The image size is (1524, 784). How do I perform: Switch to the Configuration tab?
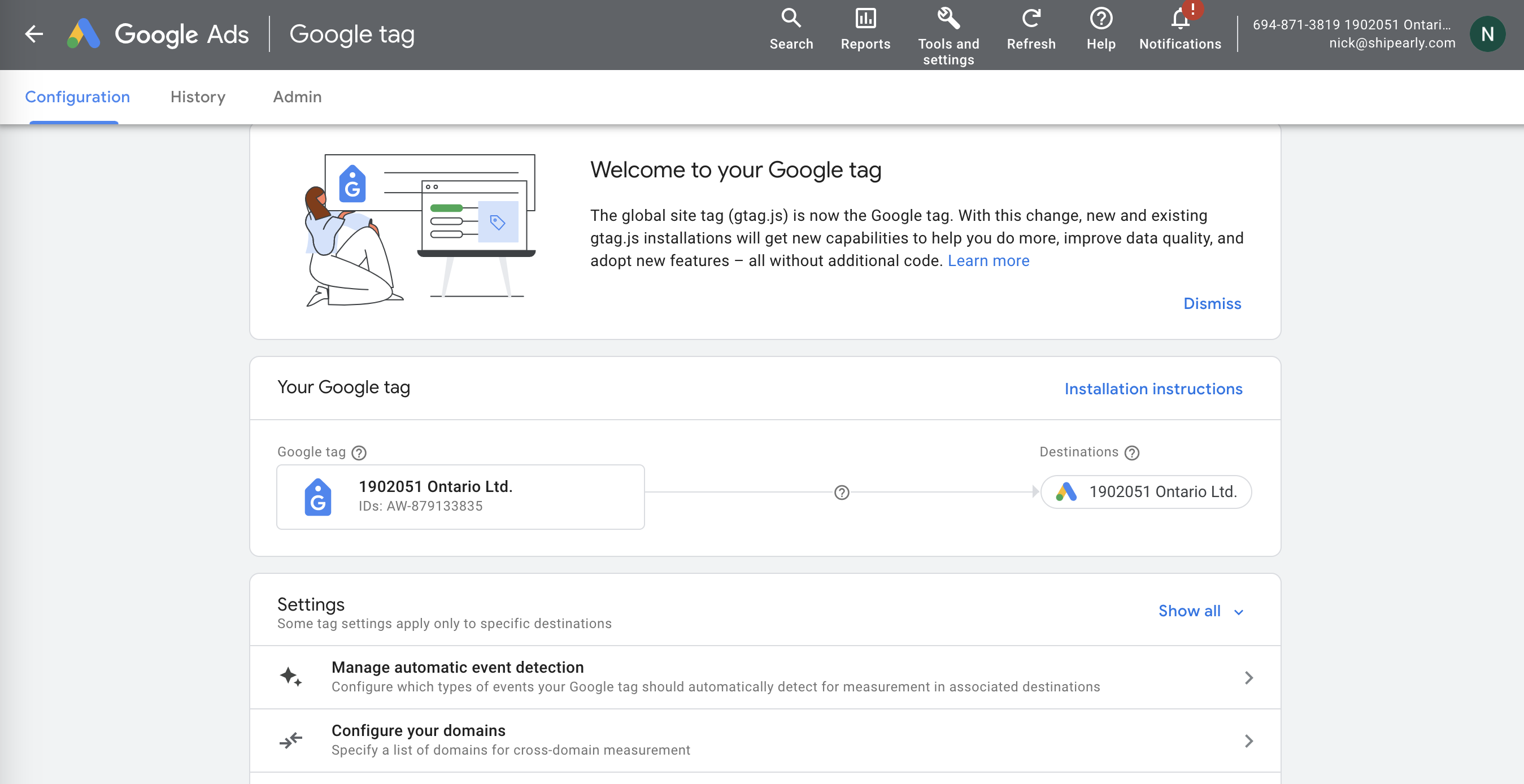(x=77, y=97)
